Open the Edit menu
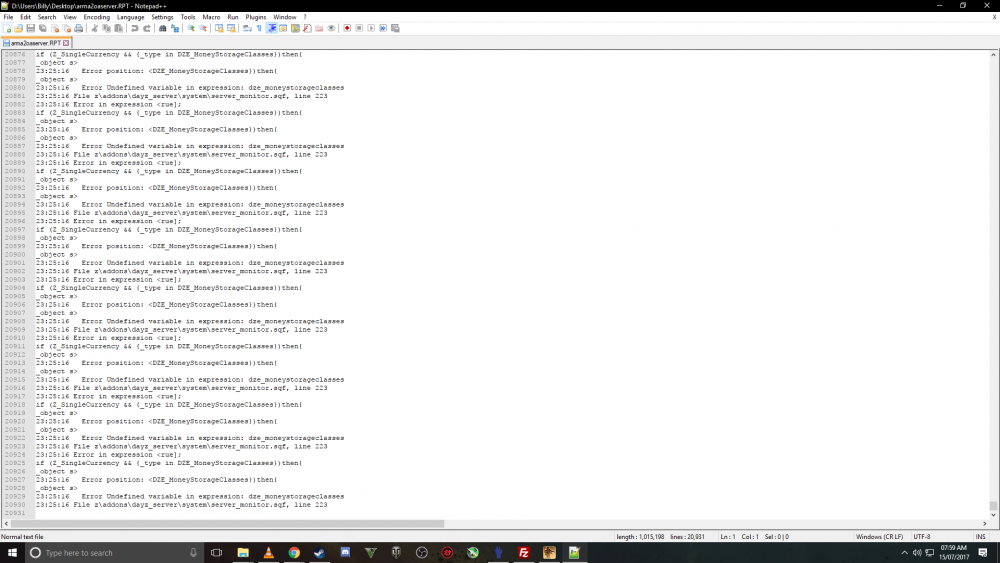Viewport: 1000px width, 563px height. coord(26,17)
